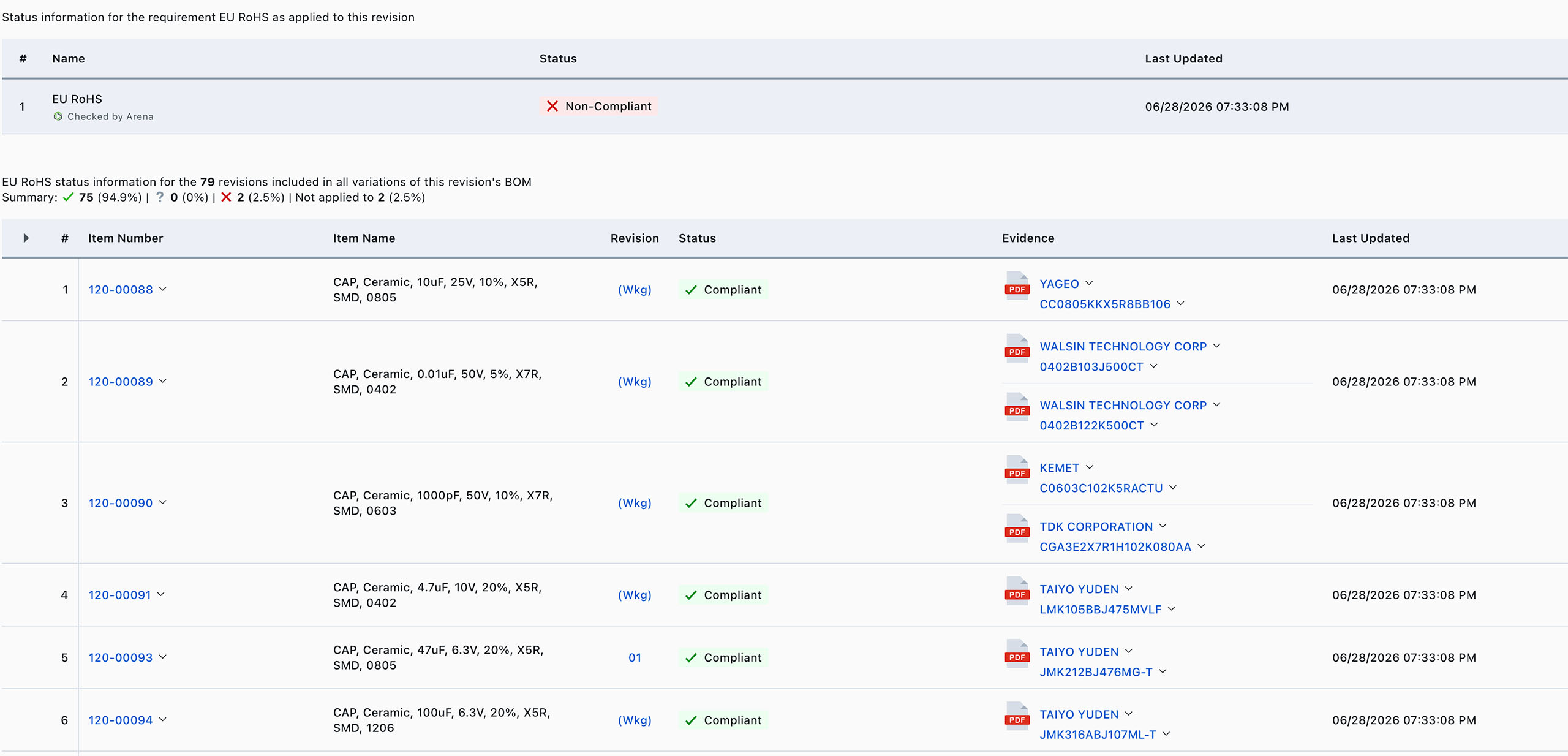Sort by the Evidence column header
The image size is (1568, 756).
pyautogui.click(x=1028, y=238)
